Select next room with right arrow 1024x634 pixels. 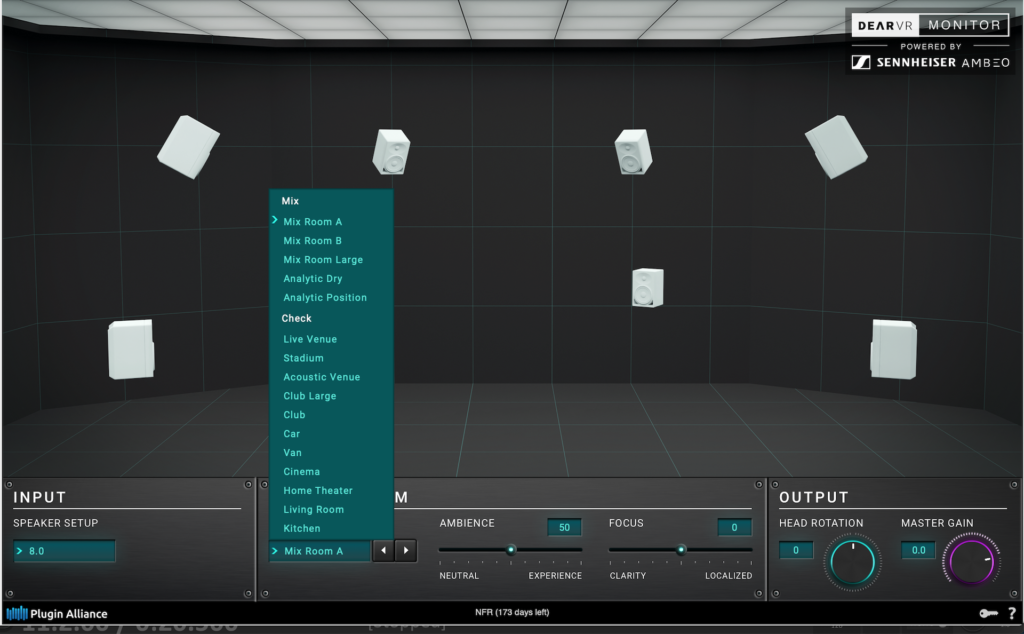click(406, 550)
